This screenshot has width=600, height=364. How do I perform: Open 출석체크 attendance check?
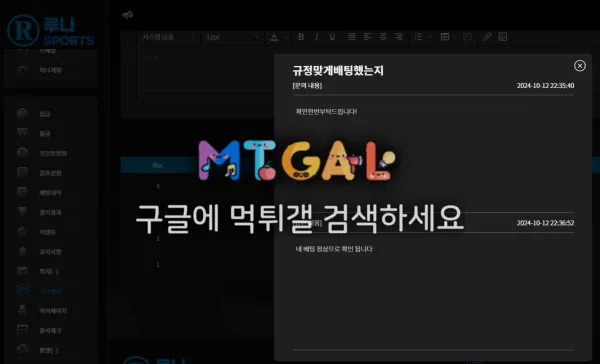click(x=51, y=330)
